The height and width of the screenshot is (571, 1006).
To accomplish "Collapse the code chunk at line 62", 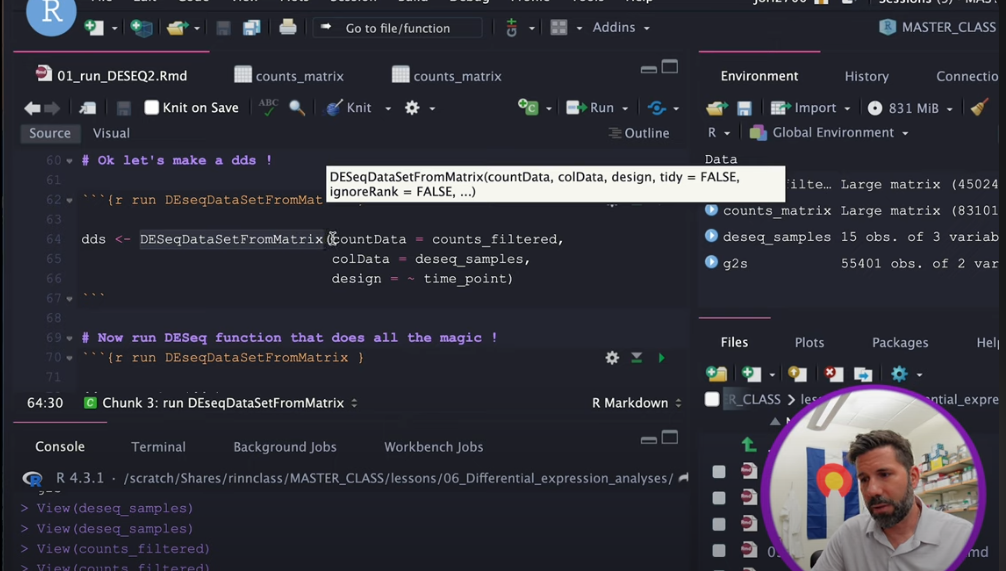I will 69,200.
